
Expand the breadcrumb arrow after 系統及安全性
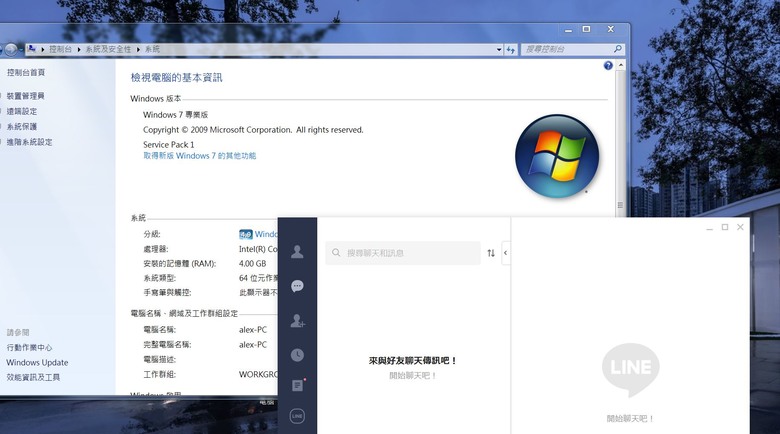click(138, 49)
